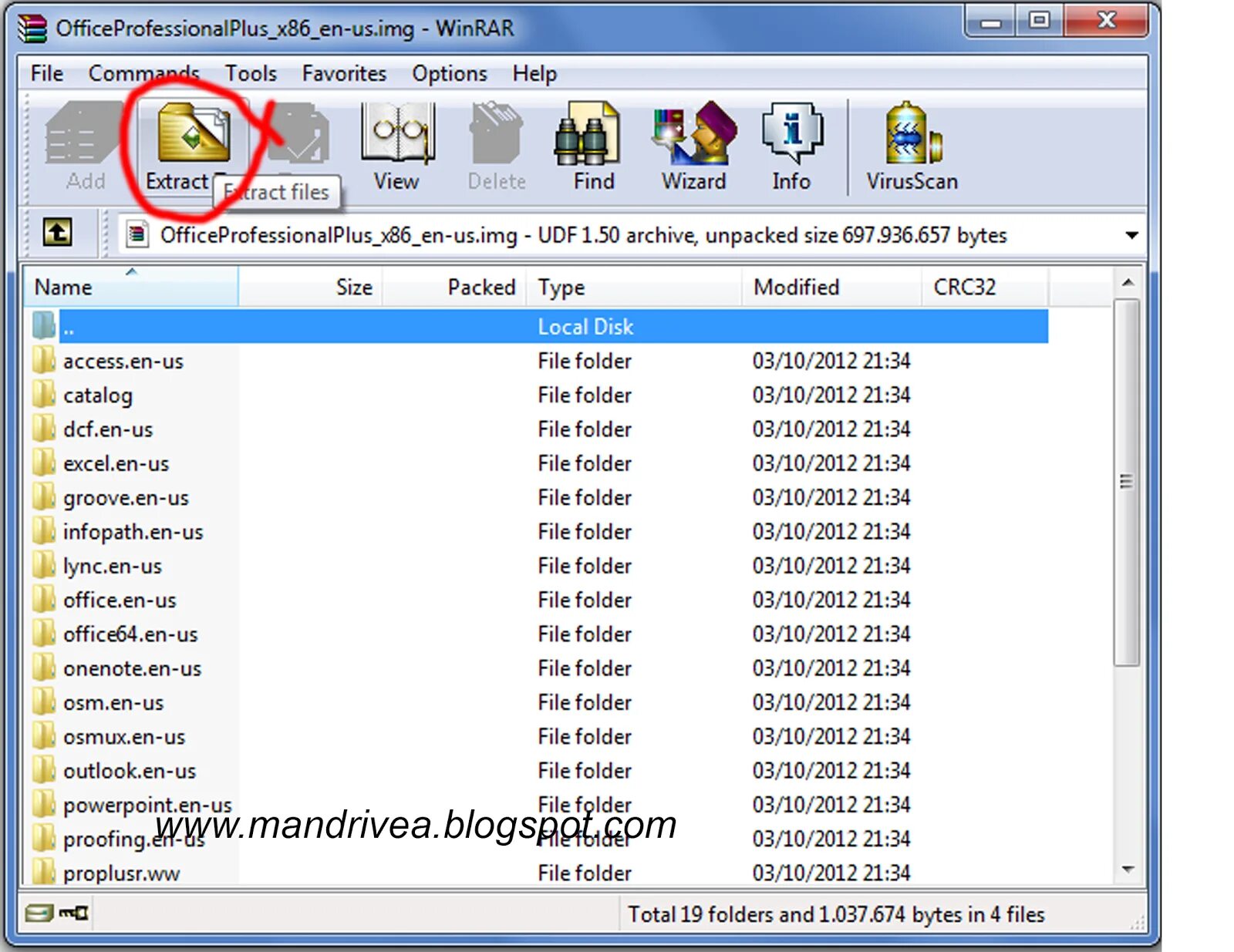The width and height of the screenshot is (1234, 952).
Task: Select the osm.en-us folder icon
Action: point(44,701)
